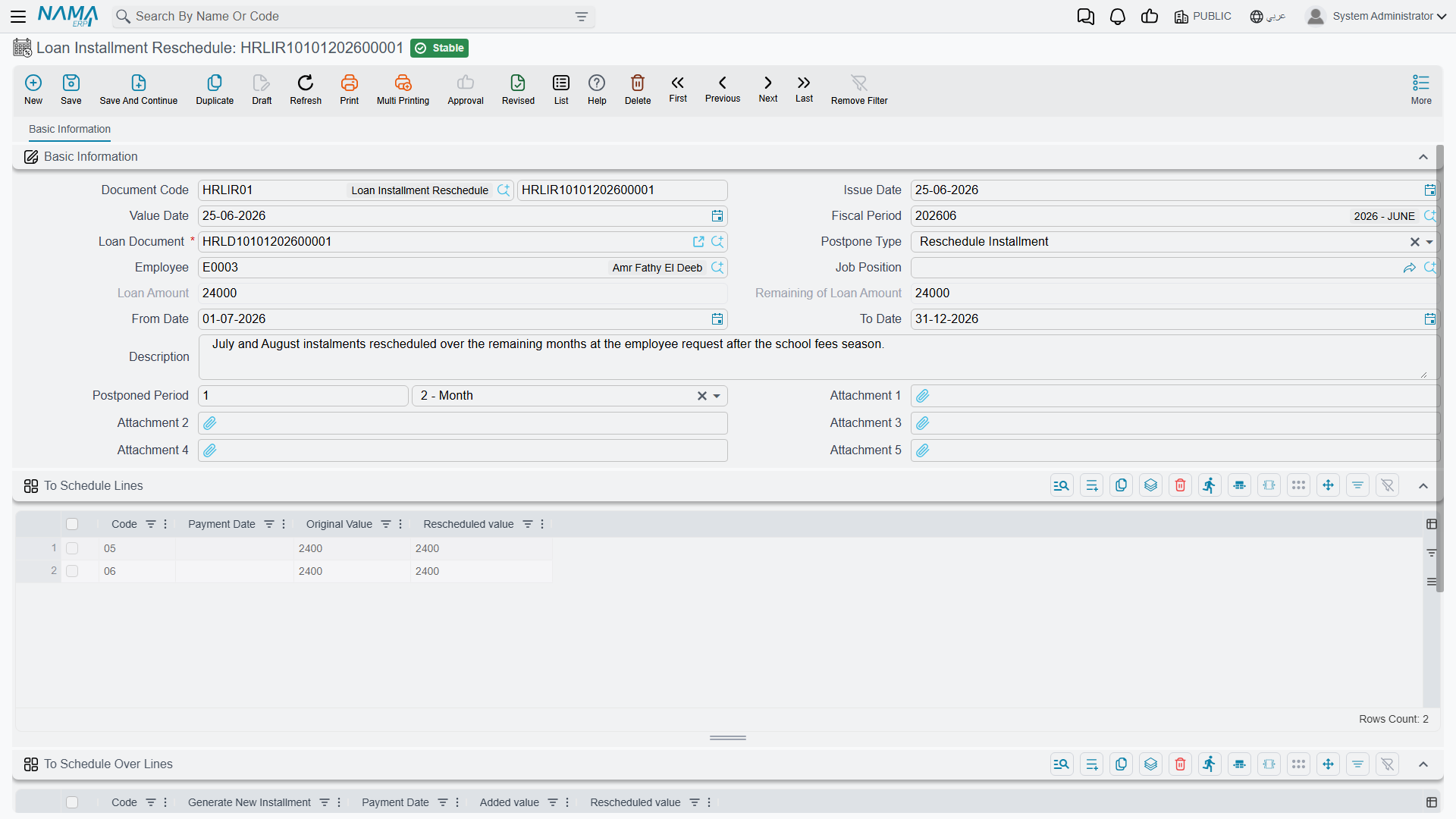The image size is (1456, 819).
Task: Delete the current record
Action: [x=638, y=89]
